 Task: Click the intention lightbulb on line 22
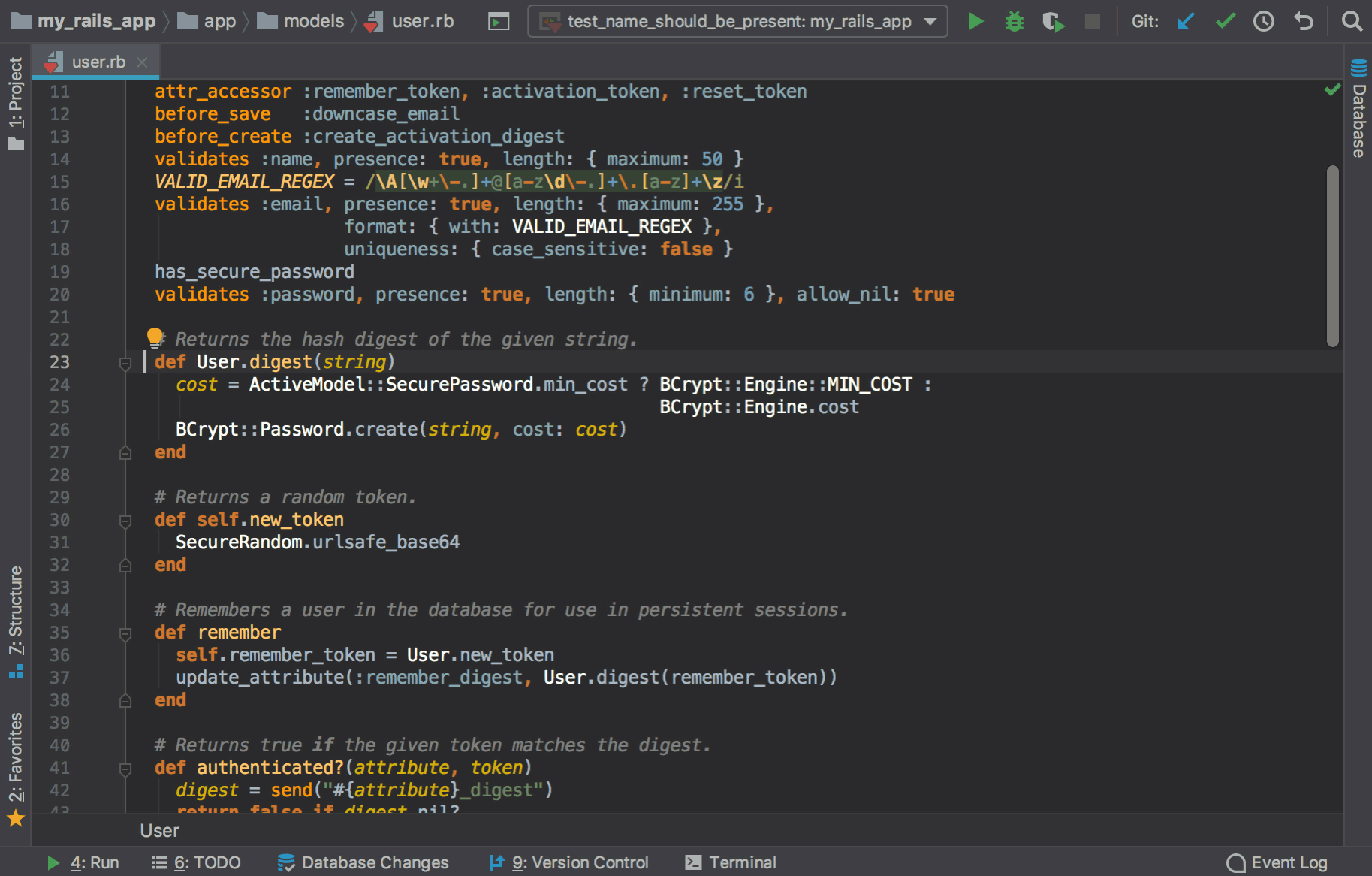pos(155,336)
